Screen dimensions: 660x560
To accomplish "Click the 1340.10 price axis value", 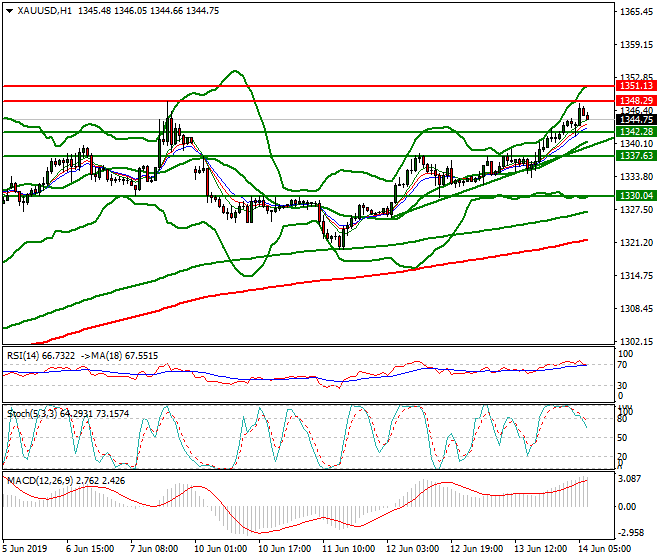I will [x=636, y=144].
